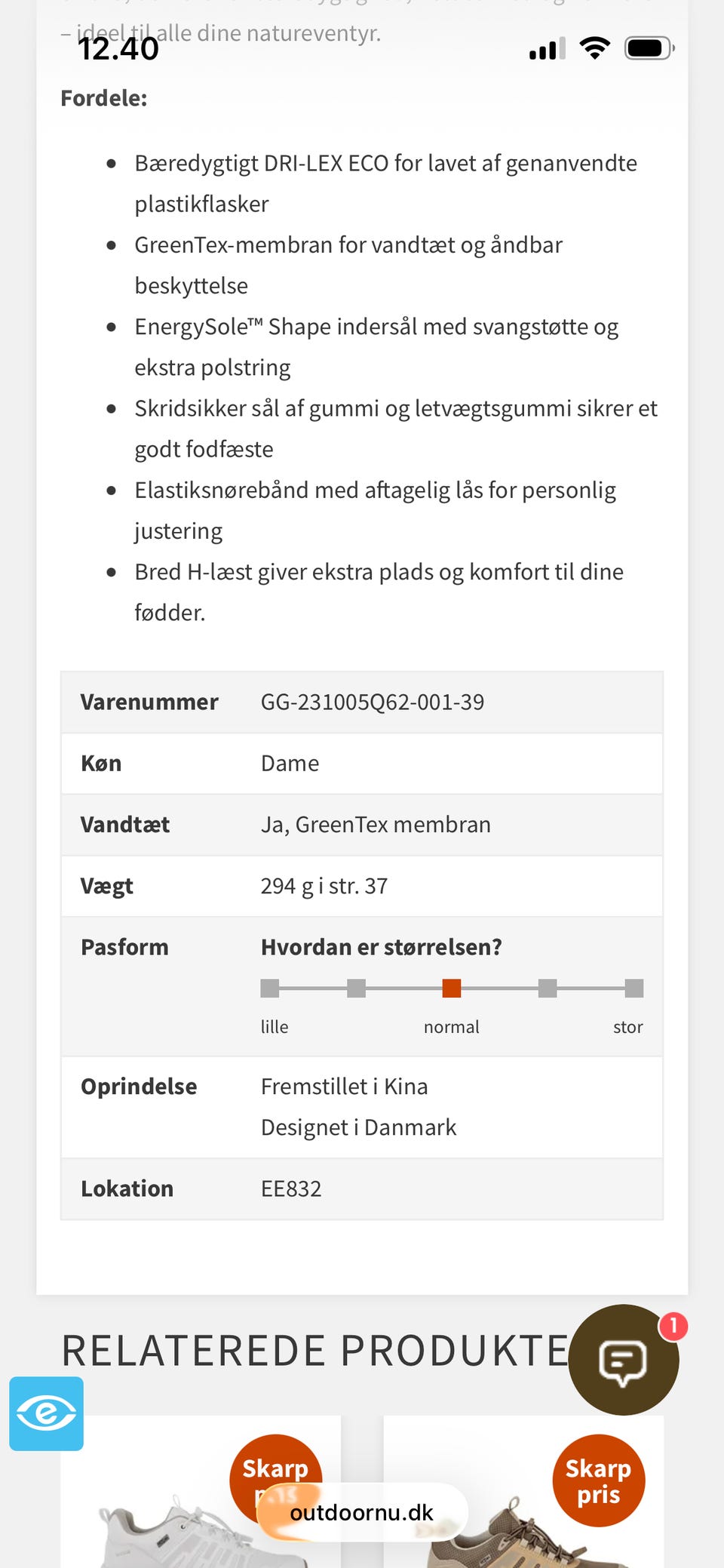
Task: Tap the fourth marker between normal and stor
Action: (x=548, y=988)
